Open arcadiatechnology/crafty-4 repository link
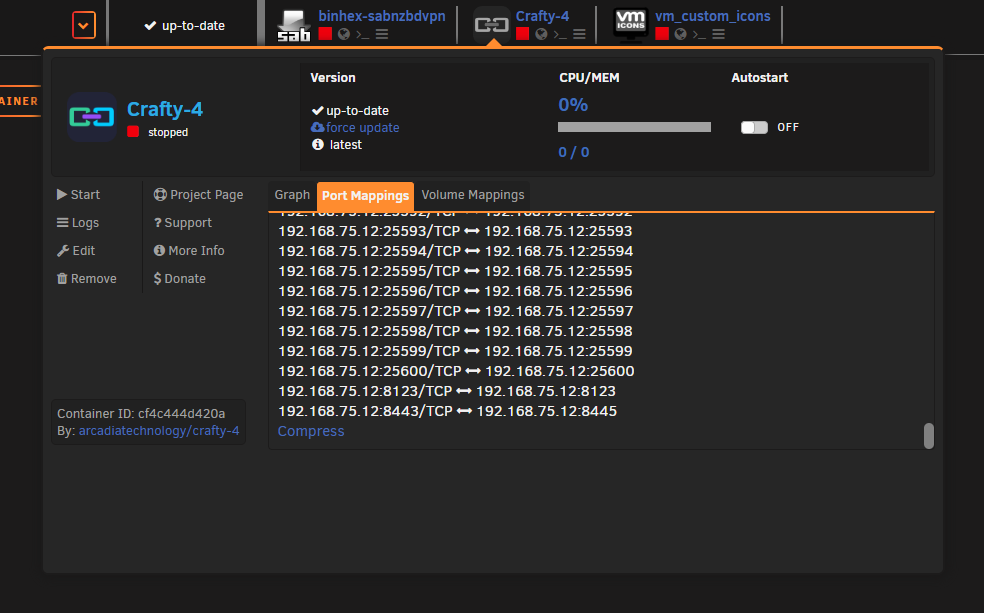The height and width of the screenshot is (613, 984). (159, 430)
